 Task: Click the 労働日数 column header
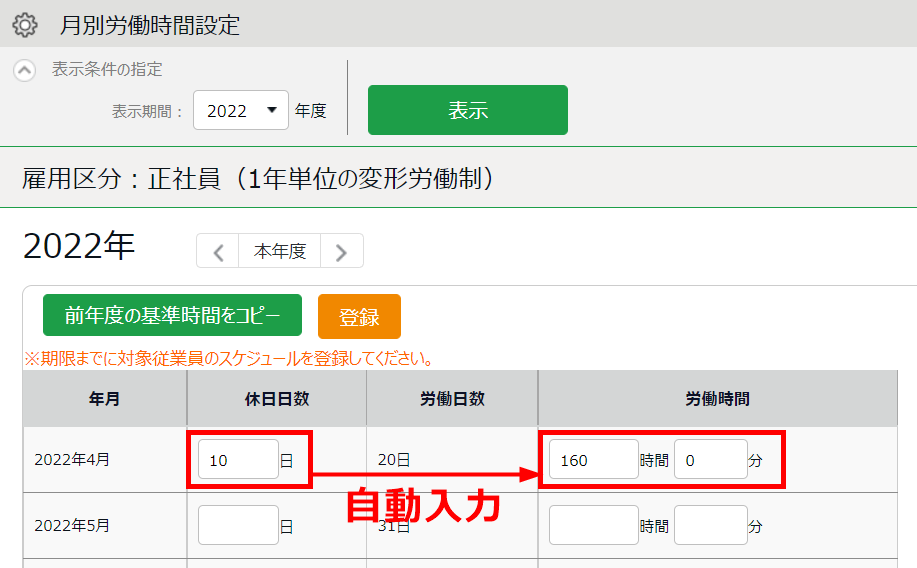452,399
